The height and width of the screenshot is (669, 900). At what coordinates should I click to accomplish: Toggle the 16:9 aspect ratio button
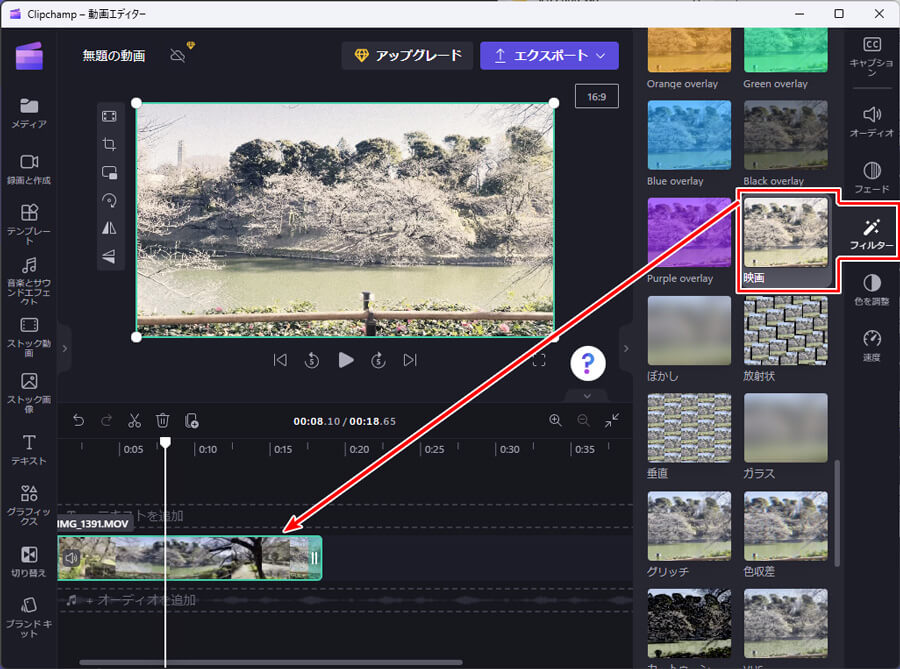pyautogui.click(x=596, y=96)
